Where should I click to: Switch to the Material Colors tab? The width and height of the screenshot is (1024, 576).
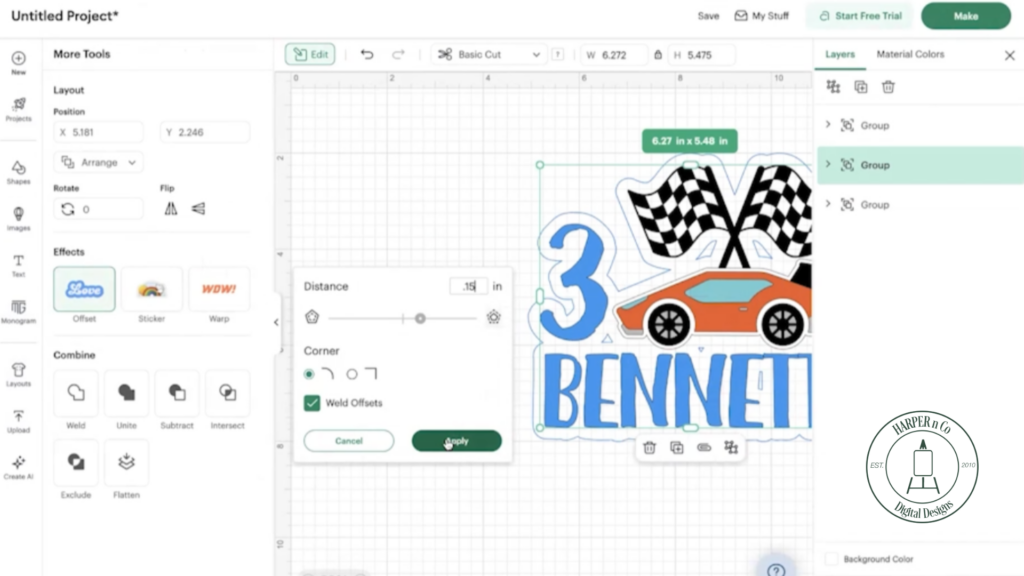click(x=910, y=54)
